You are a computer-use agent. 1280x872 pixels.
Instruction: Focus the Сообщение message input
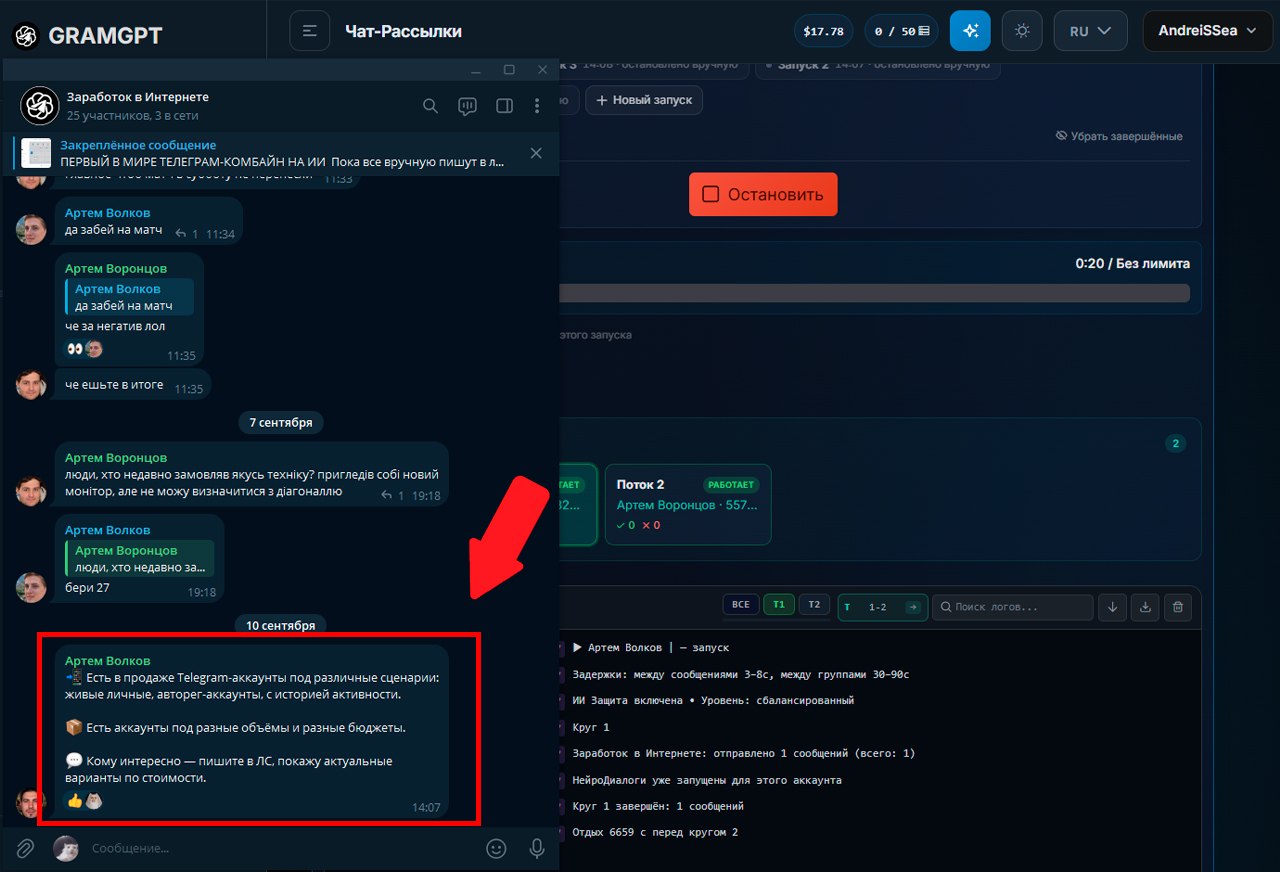[x=282, y=848]
